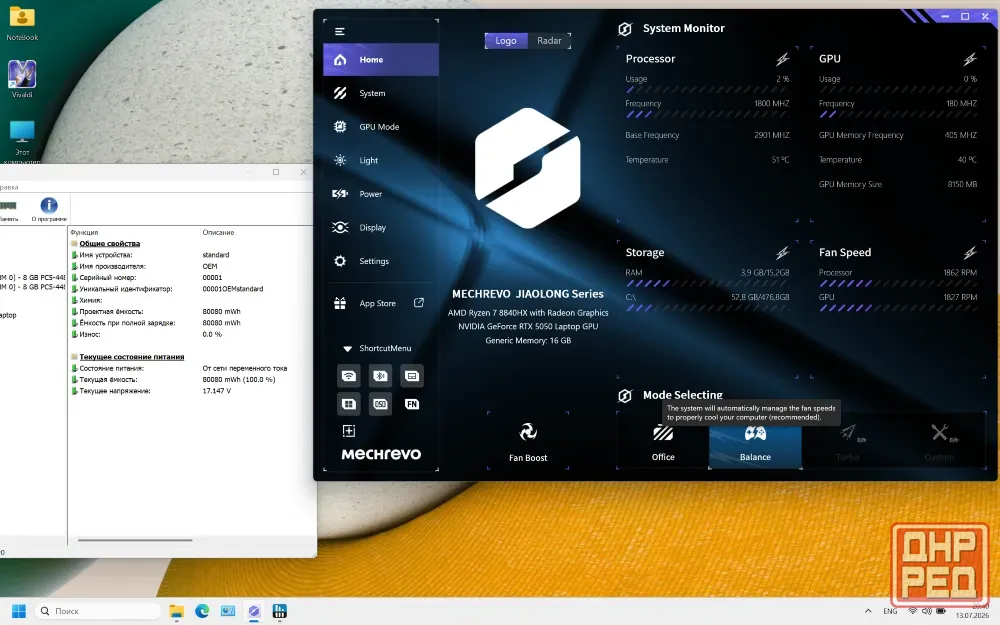This screenshot has height=625, width=1000.
Task: Add a new shortcut with plus icon
Action: pyautogui.click(x=349, y=431)
